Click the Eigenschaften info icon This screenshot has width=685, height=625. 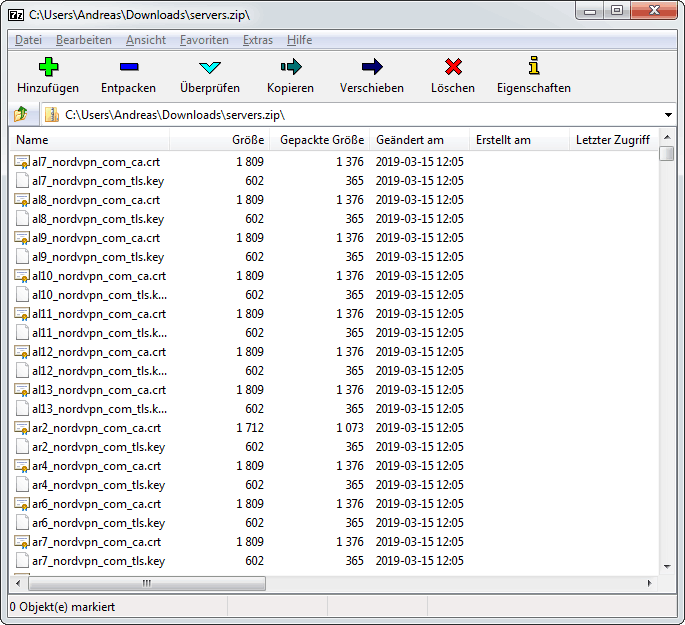pos(534,66)
